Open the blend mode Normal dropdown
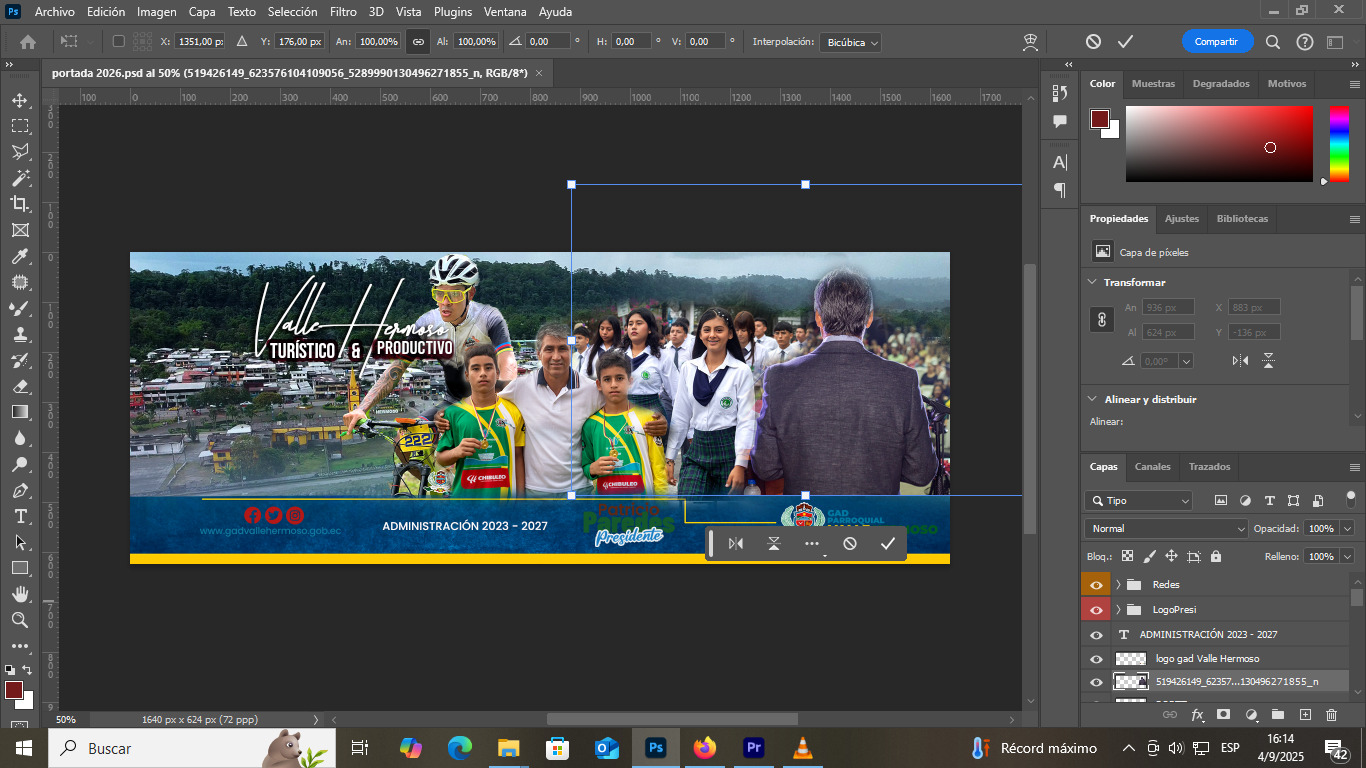This screenshot has height=768, width=1366. pos(1166,528)
